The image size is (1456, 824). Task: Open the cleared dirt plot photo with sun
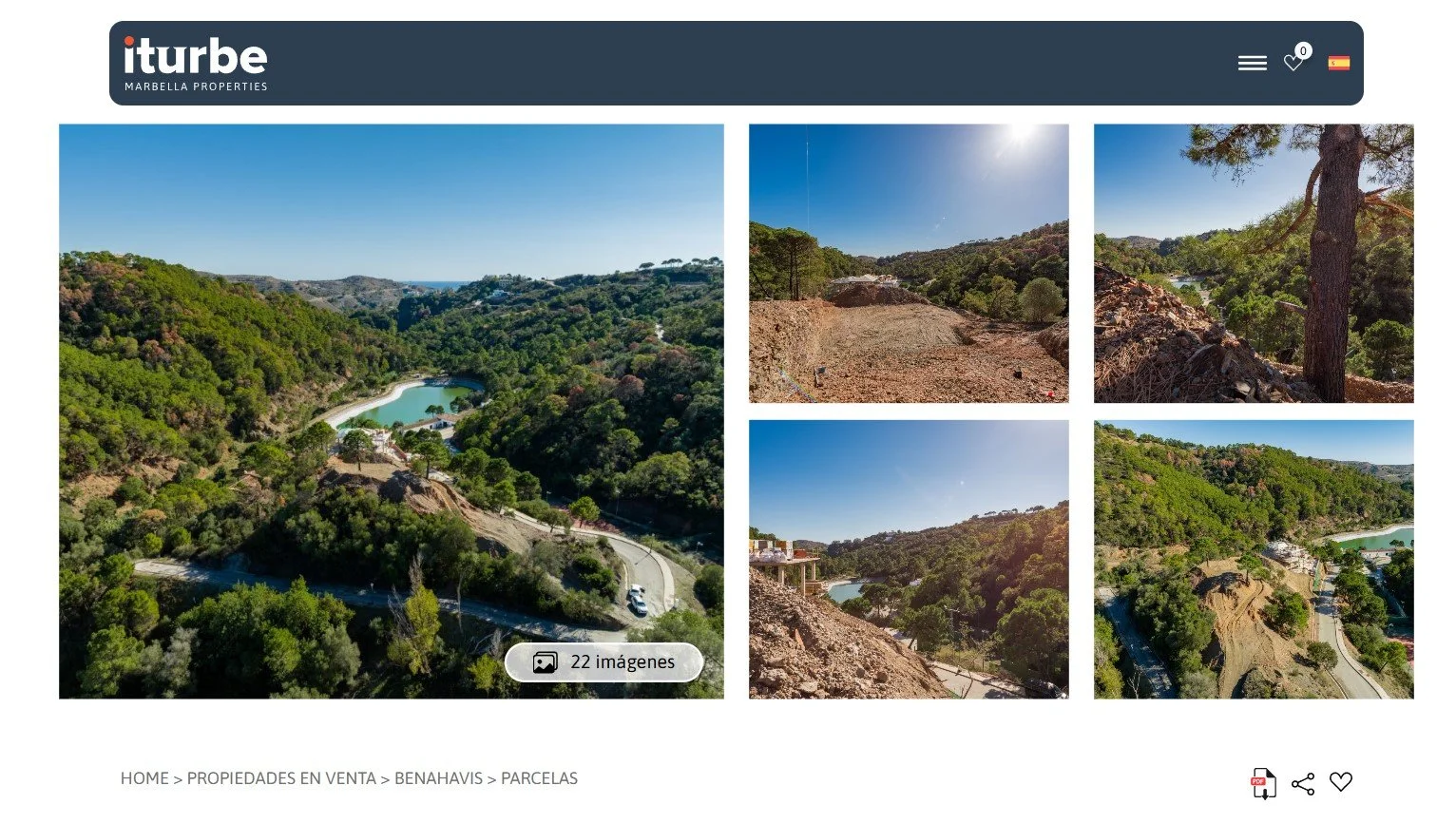[x=909, y=263]
